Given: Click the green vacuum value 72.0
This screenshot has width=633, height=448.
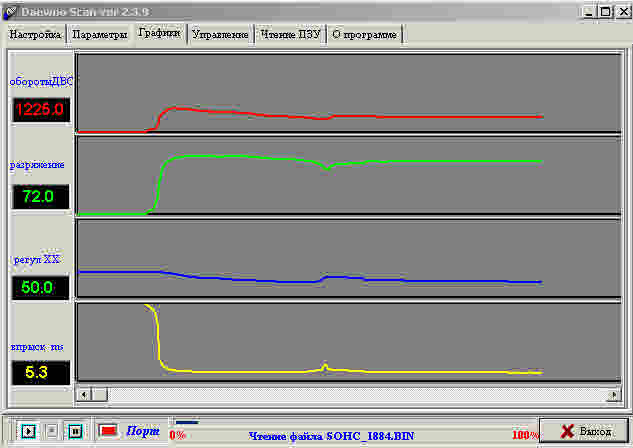Looking at the screenshot, I should point(40,196).
